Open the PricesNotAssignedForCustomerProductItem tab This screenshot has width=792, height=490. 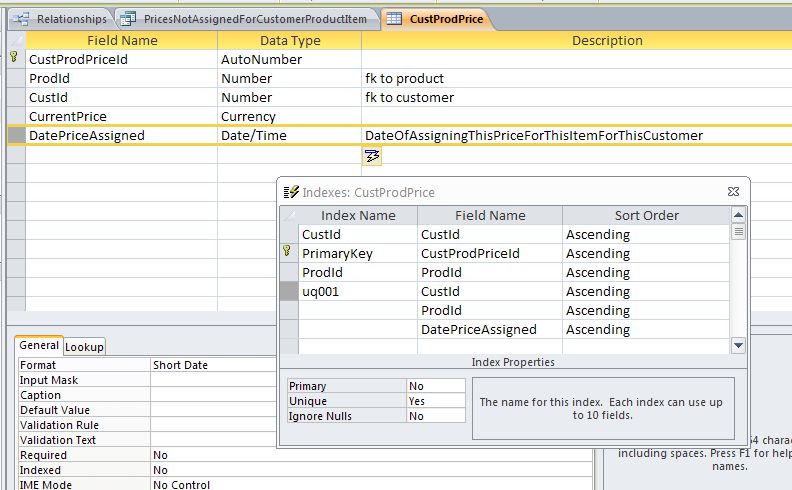tap(247, 19)
